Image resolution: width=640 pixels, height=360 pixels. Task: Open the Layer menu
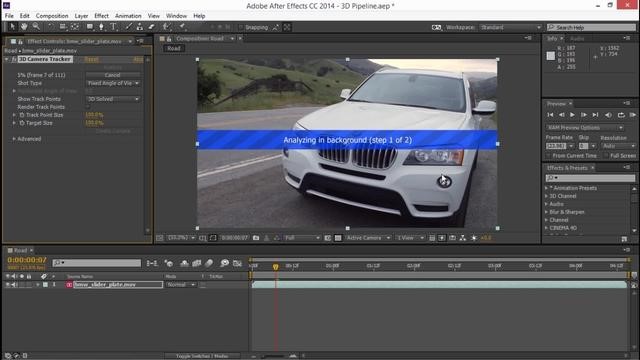[x=81, y=16]
